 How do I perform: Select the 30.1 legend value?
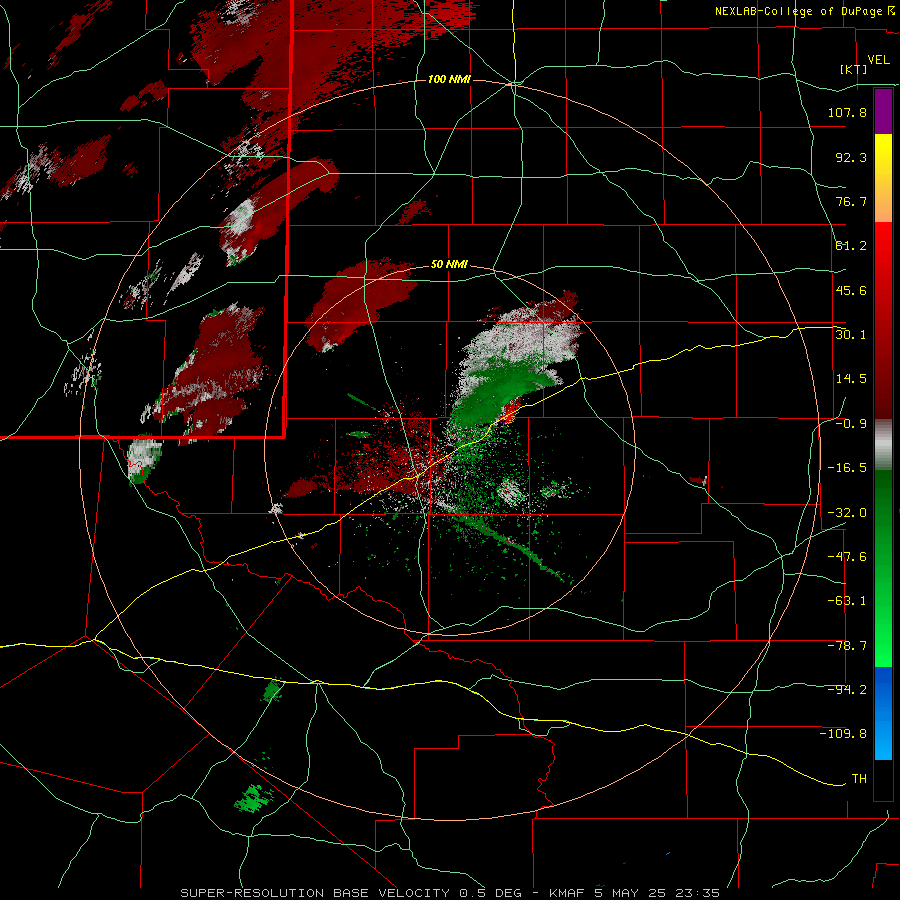851,335
